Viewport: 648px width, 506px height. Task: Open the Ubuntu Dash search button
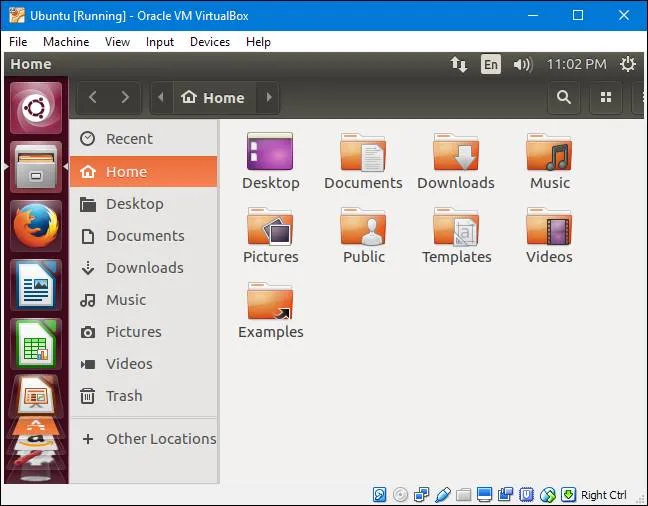(x=36, y=108)
